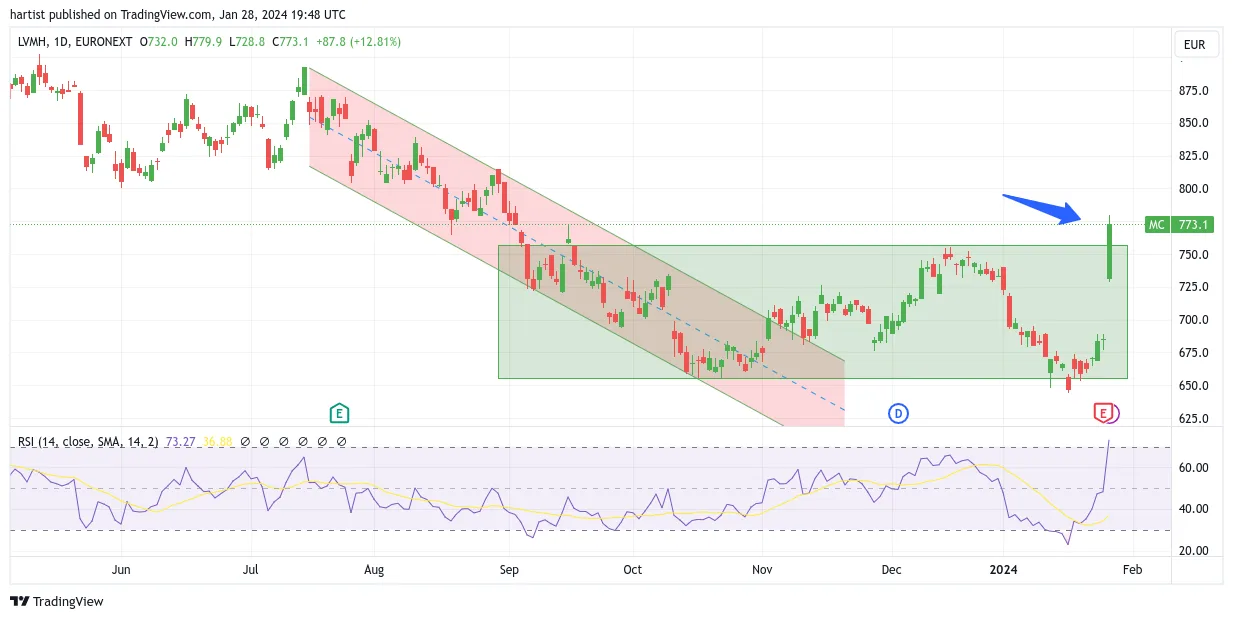Viewport: 1233px width, 619px height.
Task: Click the 2024 label on time axis
Action: 1003,570
